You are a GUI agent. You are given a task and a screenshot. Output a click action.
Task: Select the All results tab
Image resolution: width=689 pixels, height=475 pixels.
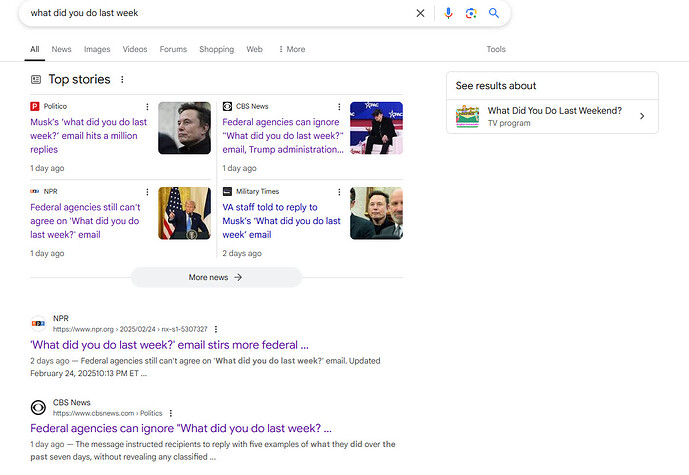35,49
